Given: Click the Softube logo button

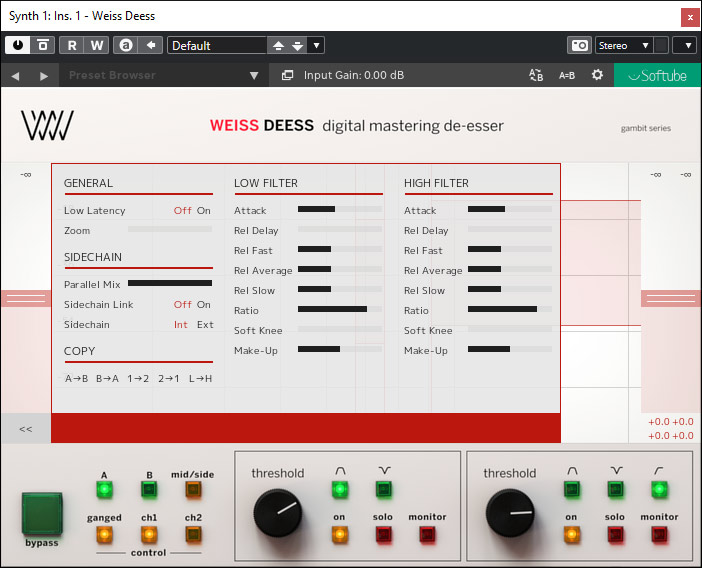Looking at the screenshot, I should pos(656,76).
